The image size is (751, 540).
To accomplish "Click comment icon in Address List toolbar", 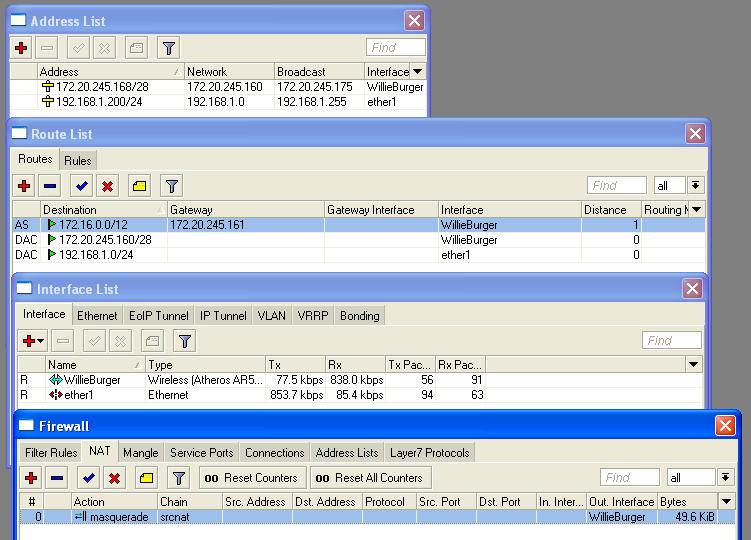I will 137,48.
